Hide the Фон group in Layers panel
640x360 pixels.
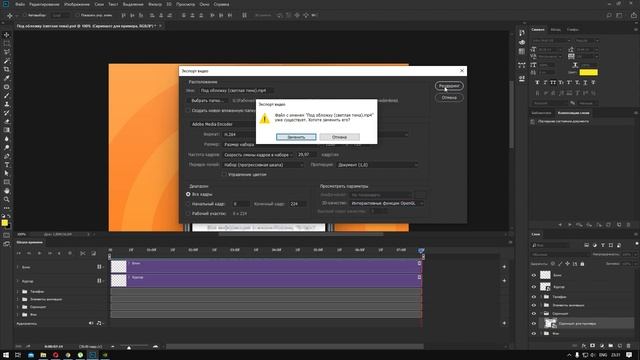(x=533, y=333)
